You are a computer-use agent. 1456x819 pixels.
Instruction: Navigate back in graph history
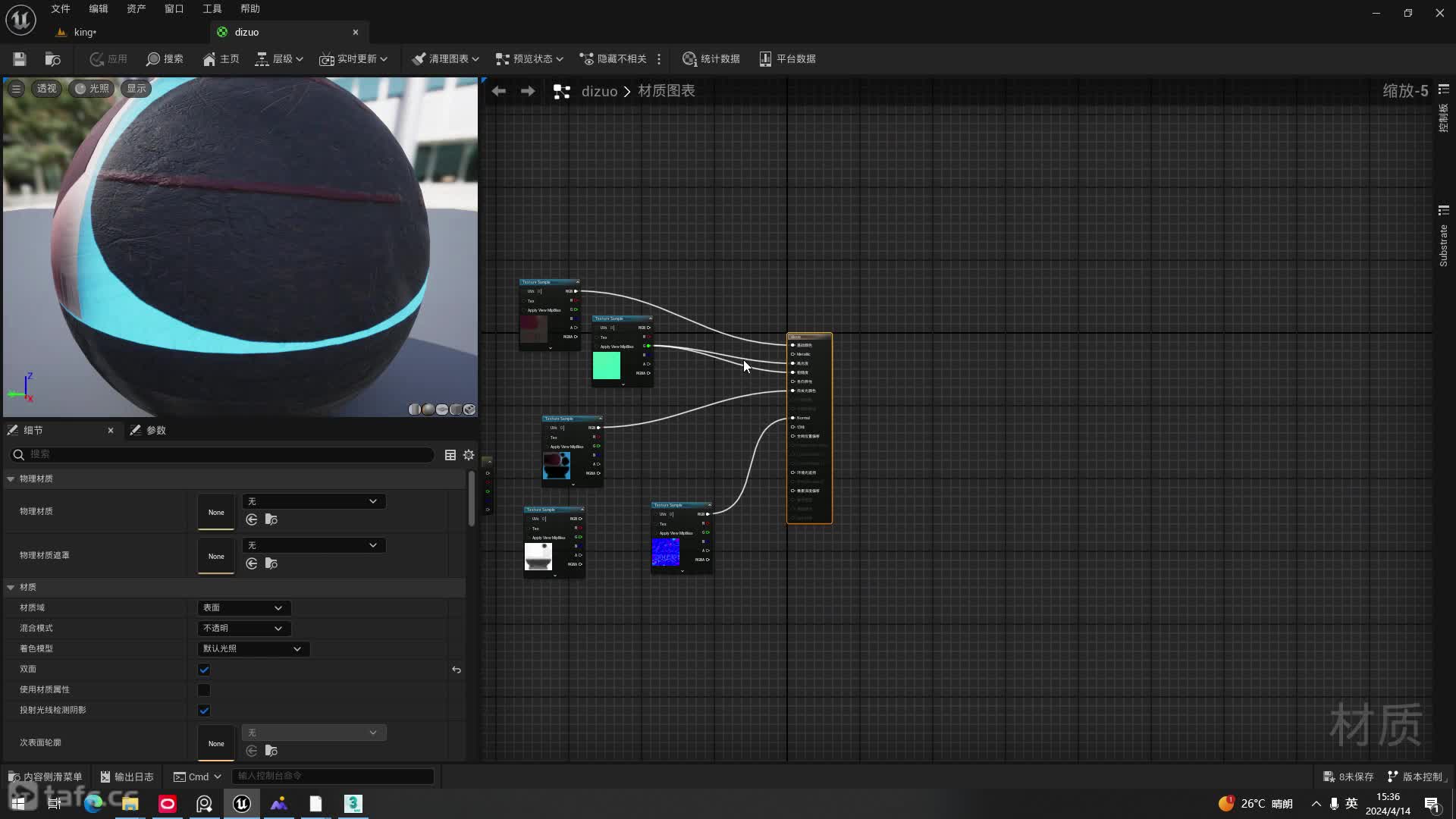click(x=498, y=91)
